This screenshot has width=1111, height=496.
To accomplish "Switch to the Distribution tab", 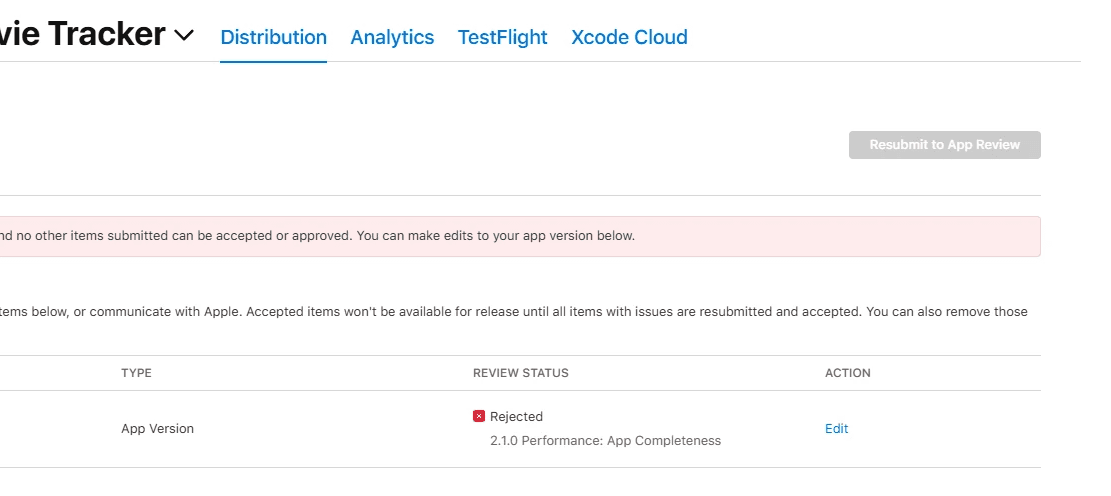I will pos(273,37).
